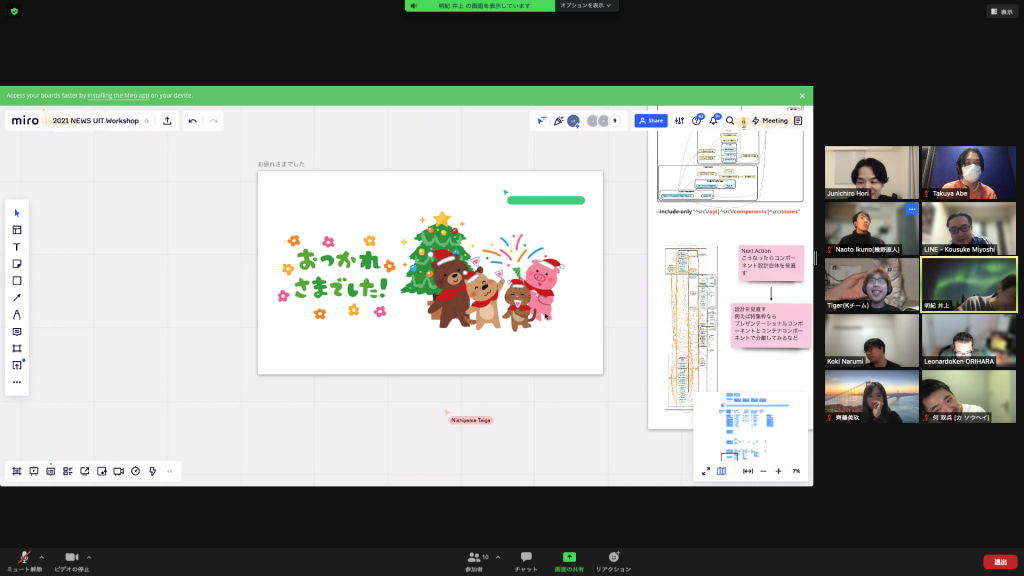
Task: Select the Frame tool in left toolbar
Action: (x=17, y=349)
